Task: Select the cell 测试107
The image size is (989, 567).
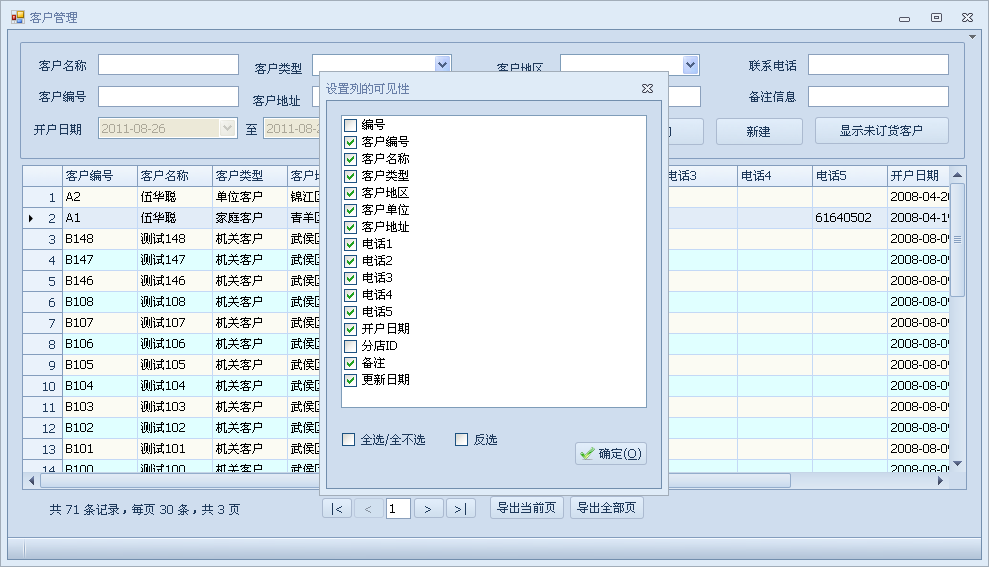Action: tap(175, 323)
